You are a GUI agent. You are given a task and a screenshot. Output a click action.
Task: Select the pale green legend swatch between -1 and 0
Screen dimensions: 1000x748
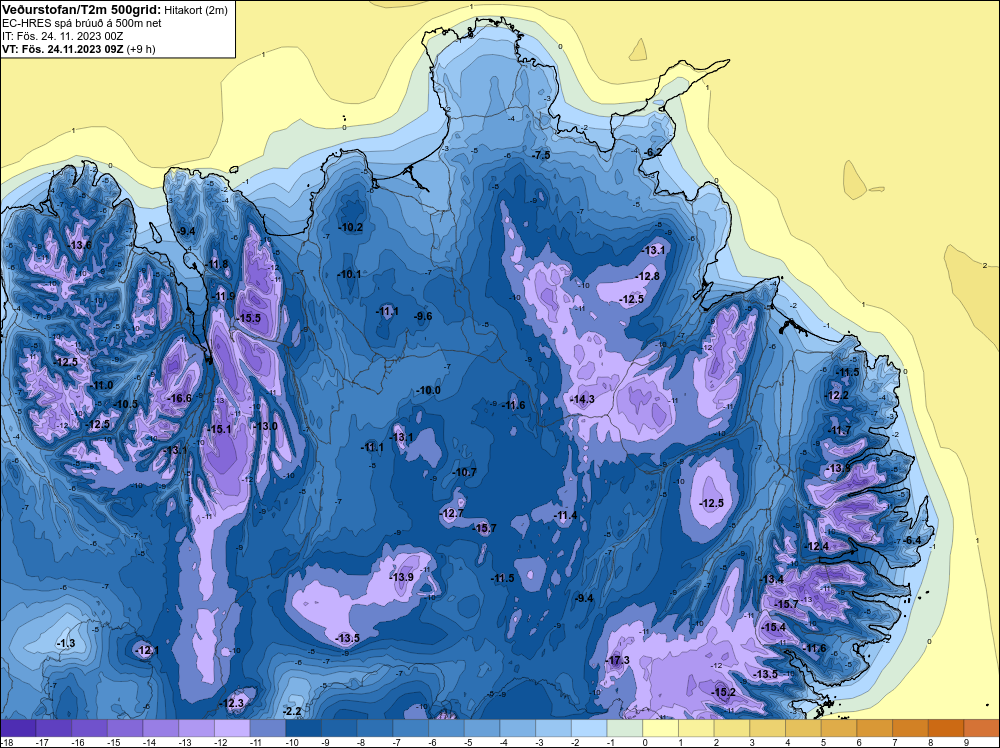(x=625, y=727)
